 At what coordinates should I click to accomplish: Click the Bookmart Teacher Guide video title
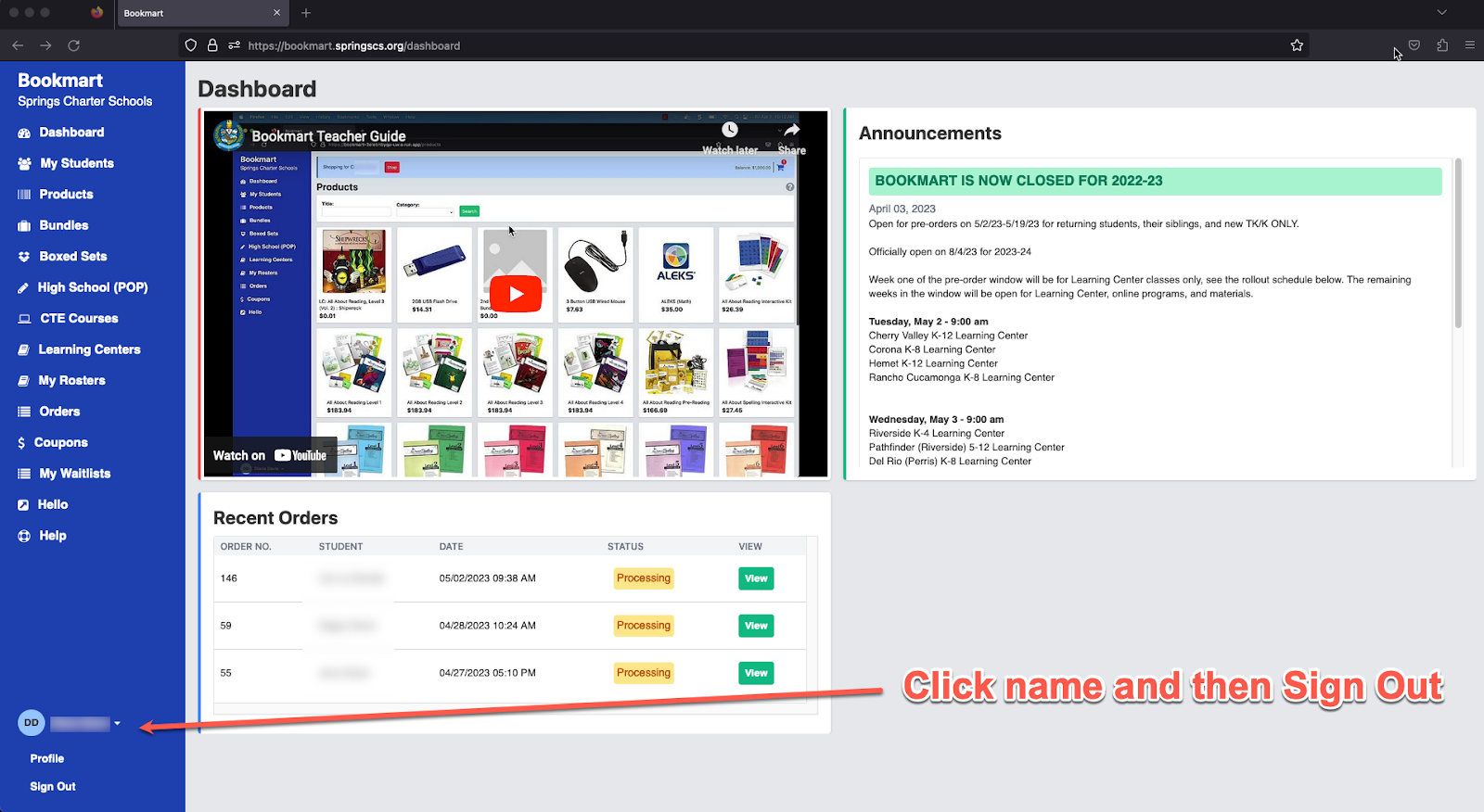[x=328, y=136]
